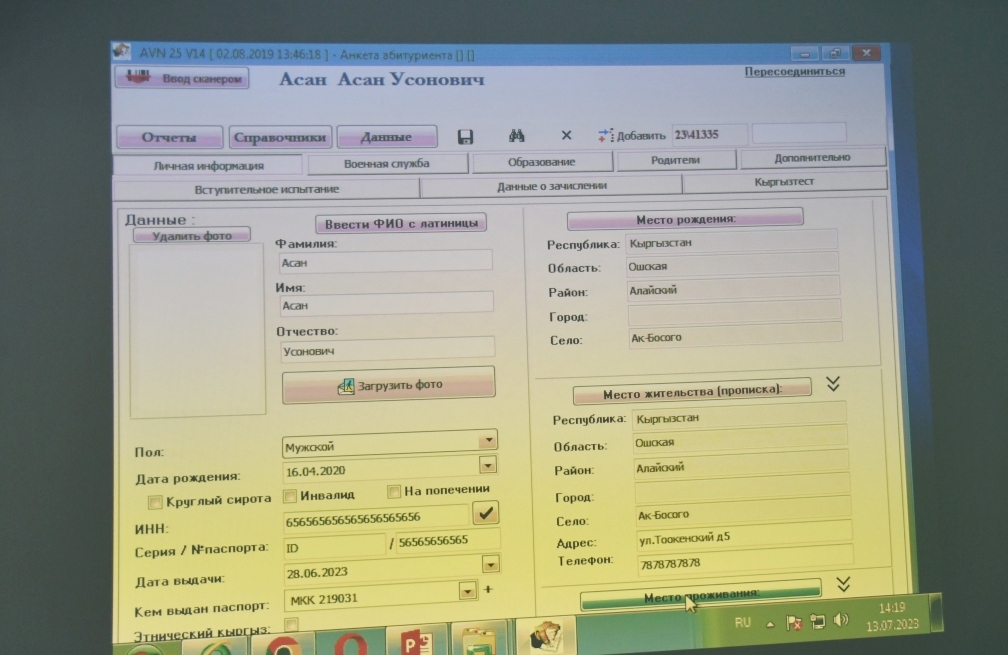Select the Кыргызтест tab
1008x655 pixels.
coord(784,182)
